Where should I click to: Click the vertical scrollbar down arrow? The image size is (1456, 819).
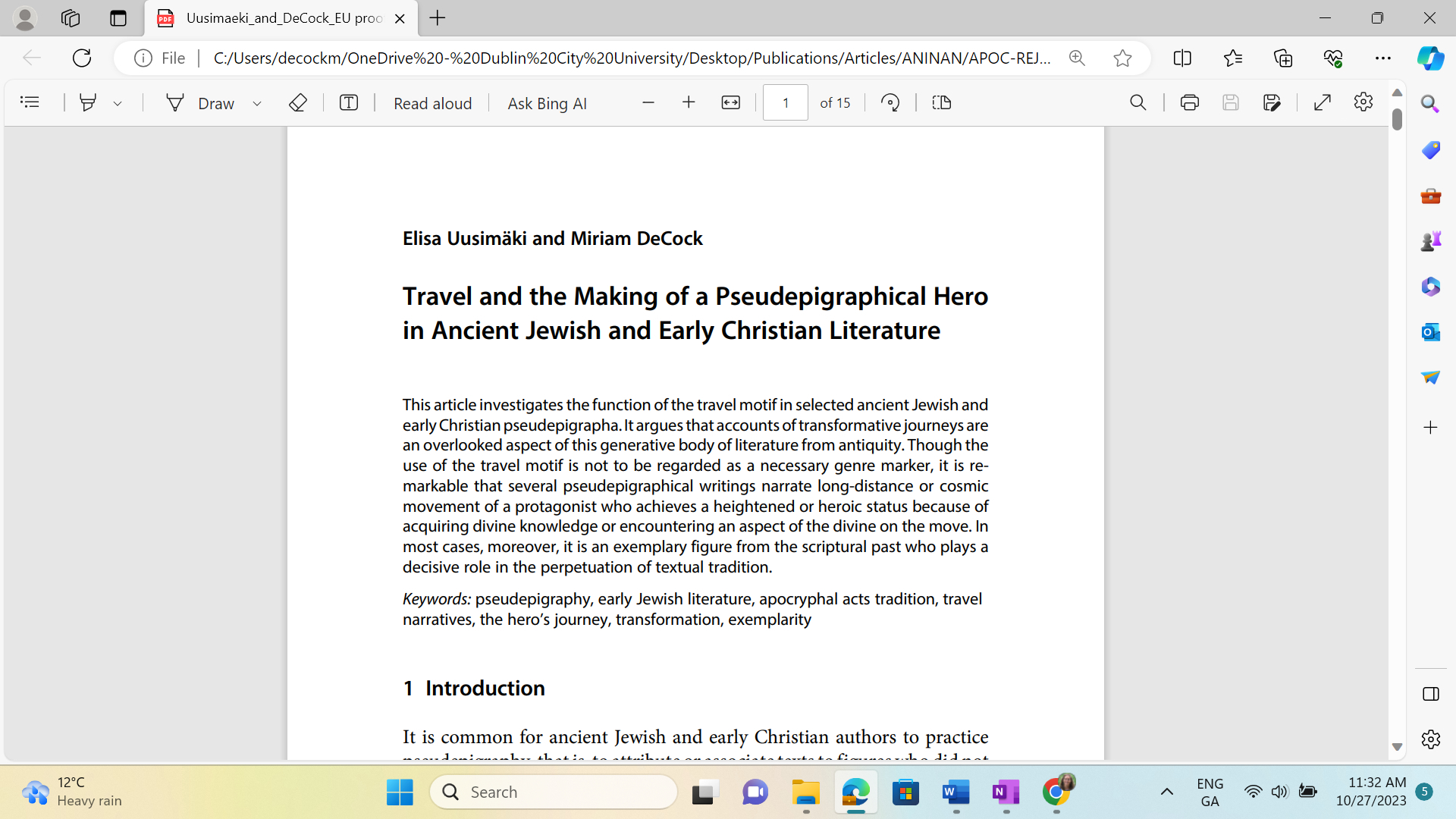coord(1397,747)
